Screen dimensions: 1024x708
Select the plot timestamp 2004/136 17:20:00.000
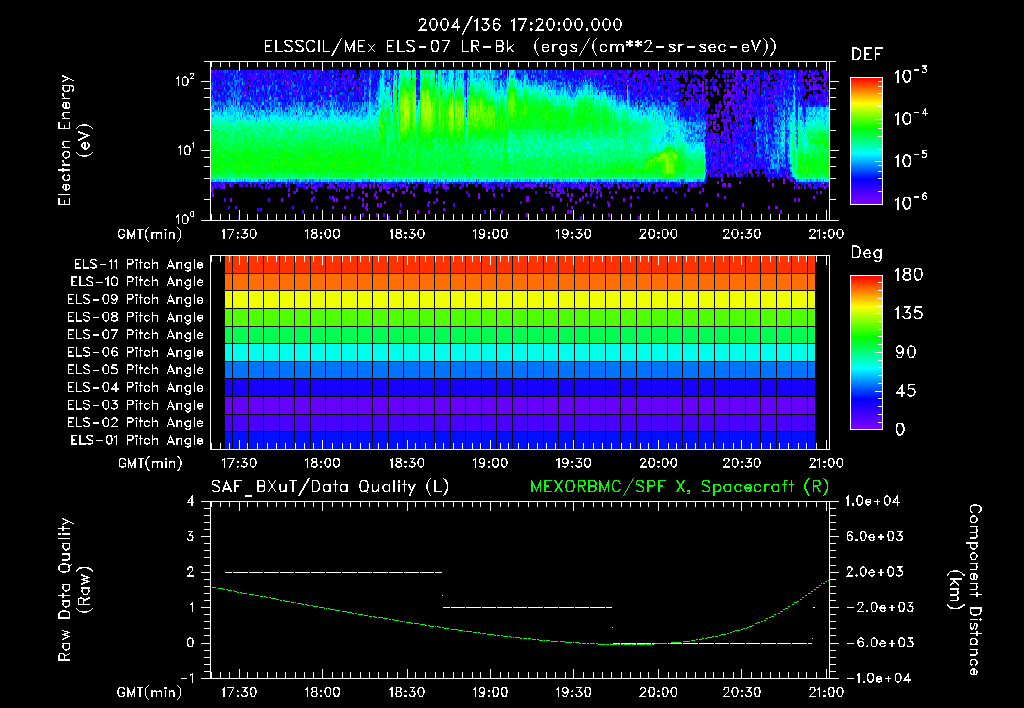click(x=520, y=25)
